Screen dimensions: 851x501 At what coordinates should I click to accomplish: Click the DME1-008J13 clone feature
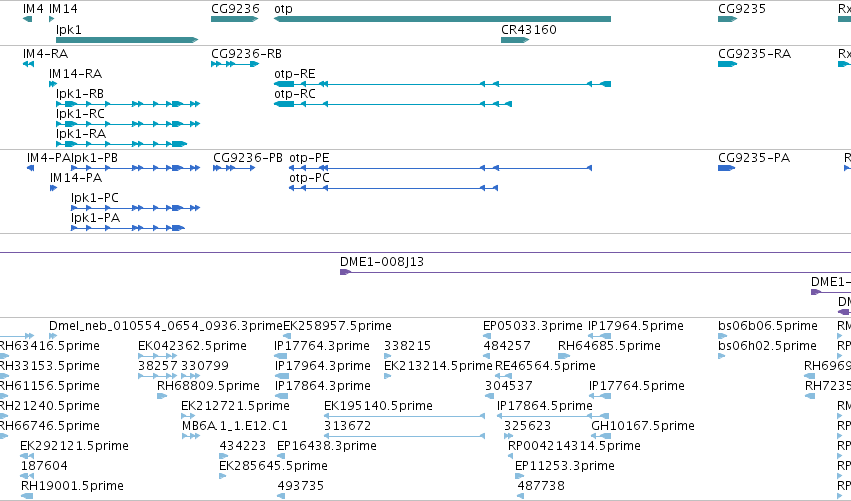(x=595, y=272)
